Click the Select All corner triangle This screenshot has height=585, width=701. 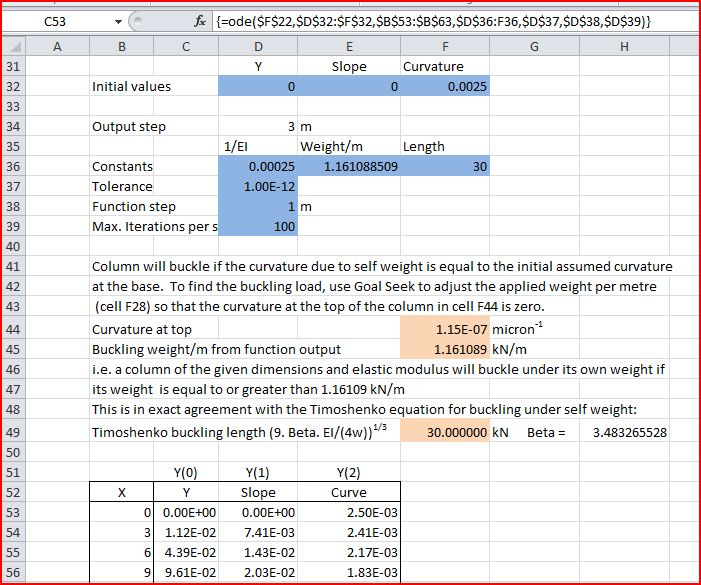(11, 46)
